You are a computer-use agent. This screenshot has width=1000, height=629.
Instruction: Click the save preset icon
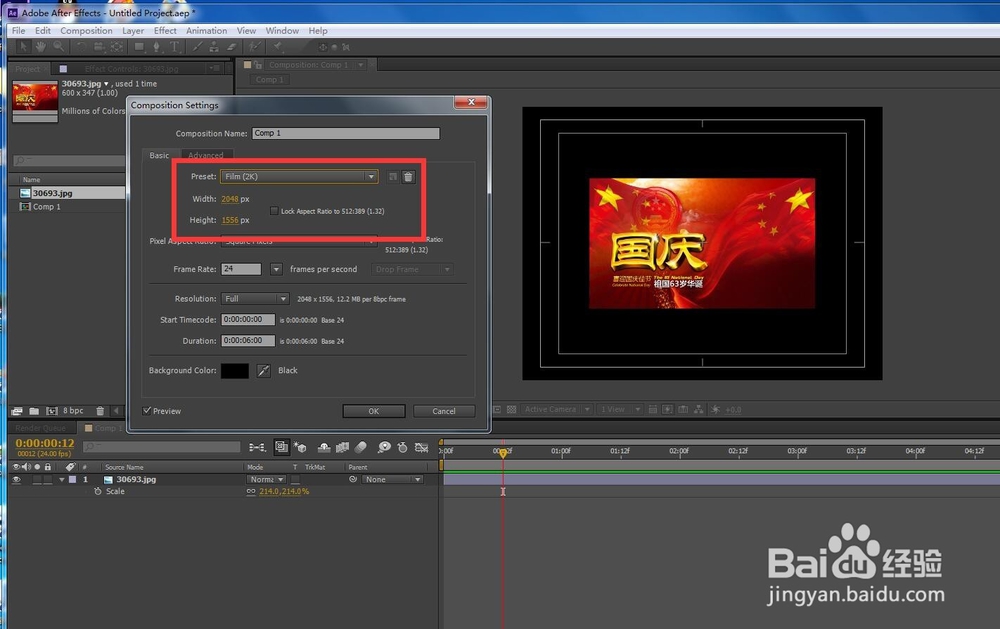393,177
